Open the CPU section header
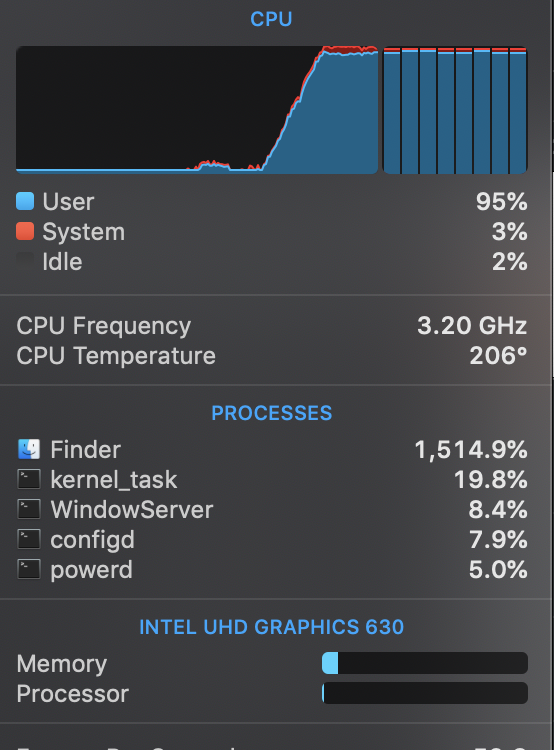The image size is (554, 750). (271, 19)
